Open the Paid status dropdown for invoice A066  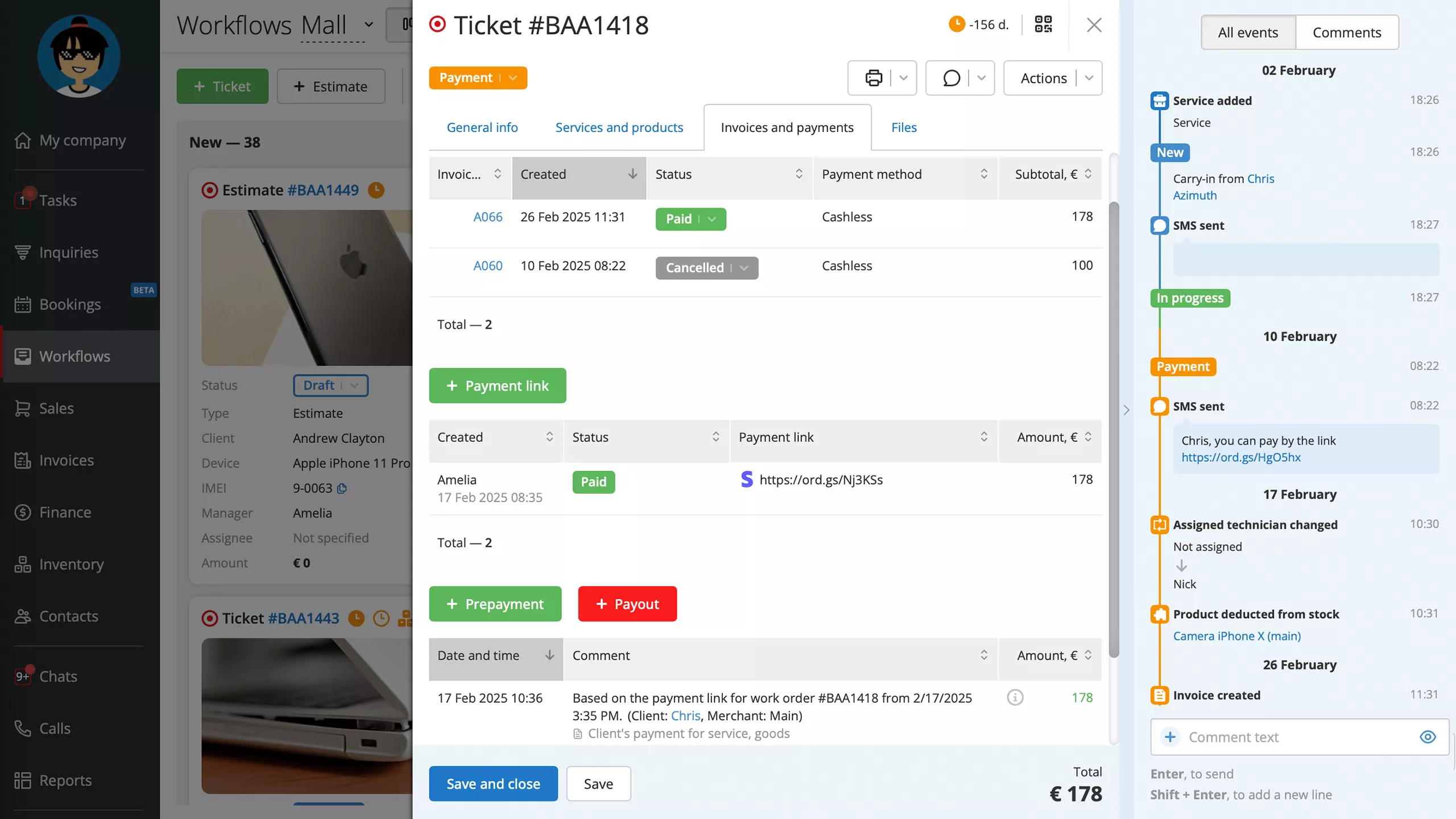coord(712,219)
